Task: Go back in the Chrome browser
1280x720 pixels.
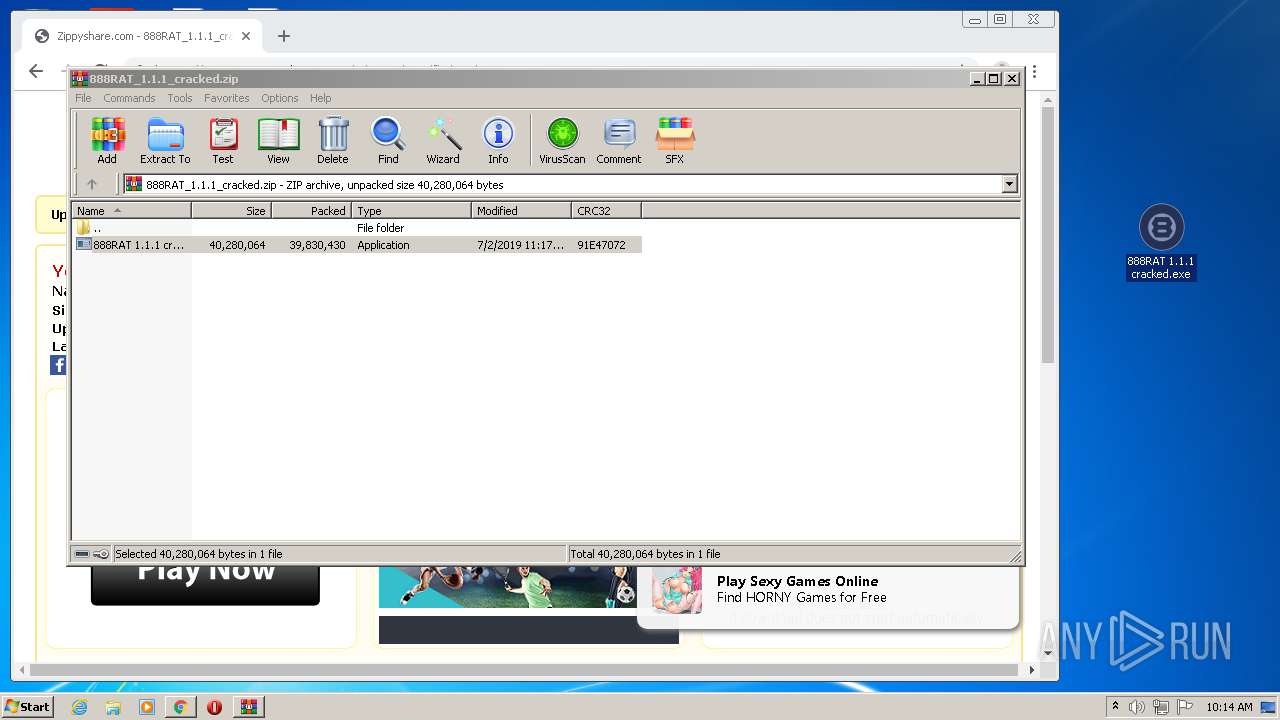Action: 36,71
